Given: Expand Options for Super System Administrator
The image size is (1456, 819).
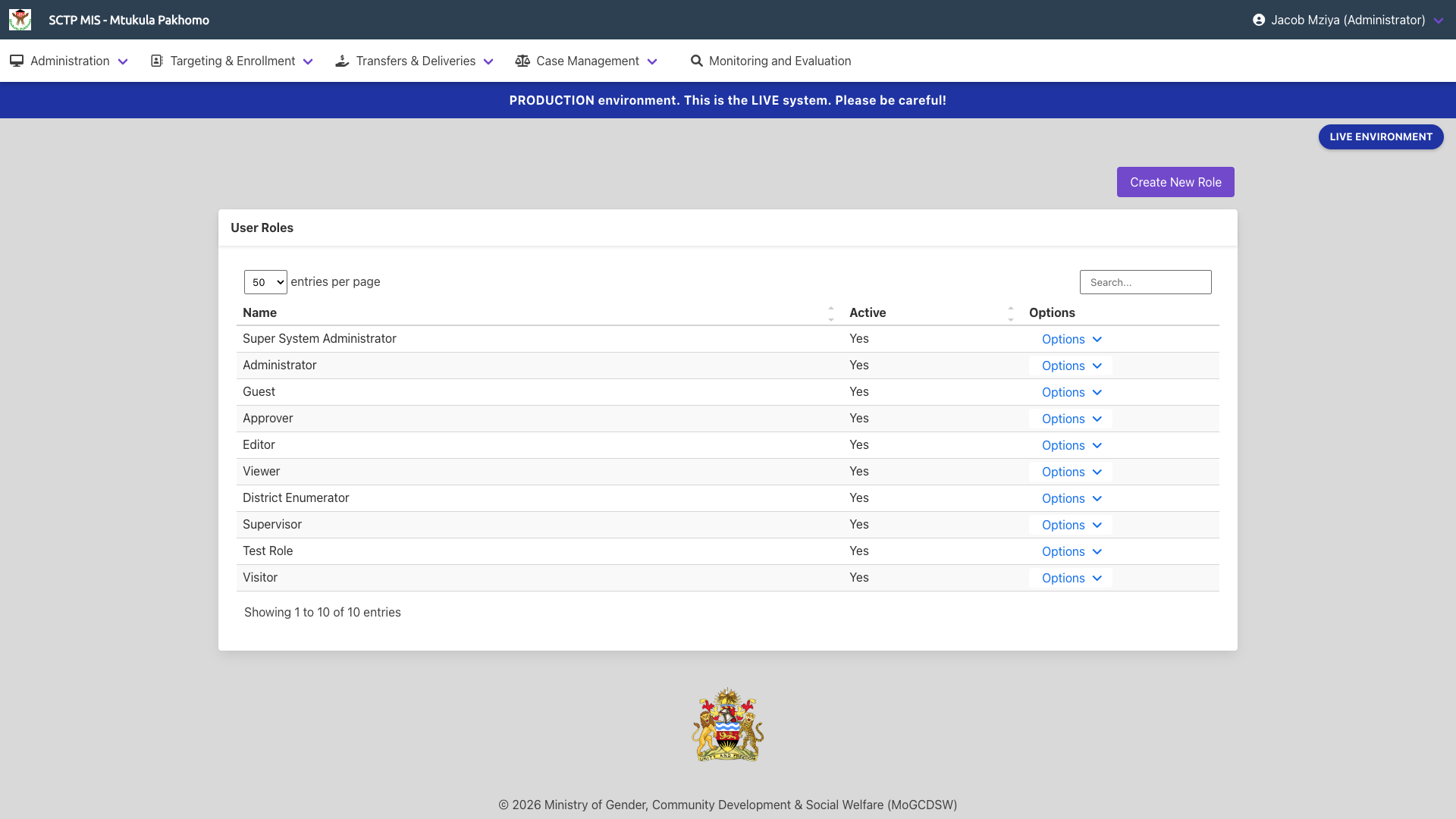Looking at the screenshot, I should 1070,339.
